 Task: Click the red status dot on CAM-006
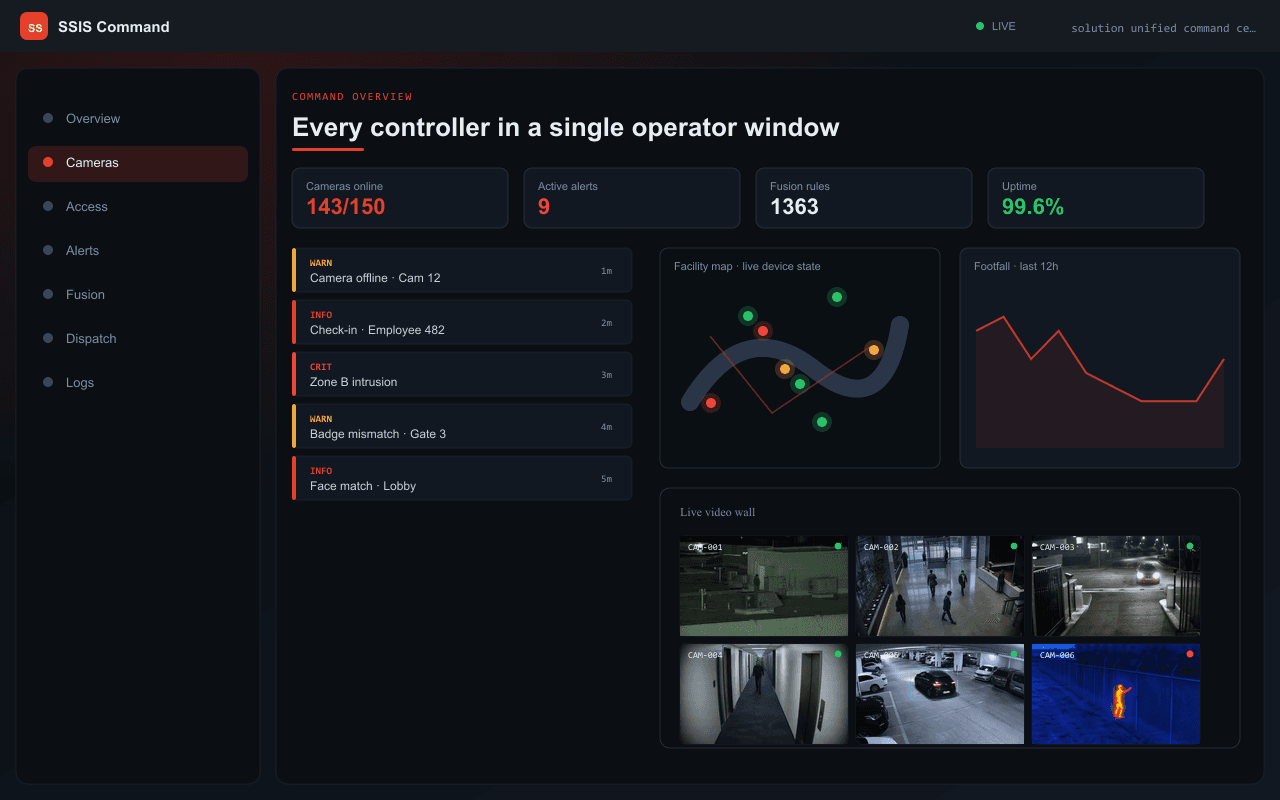point(1189,654)
